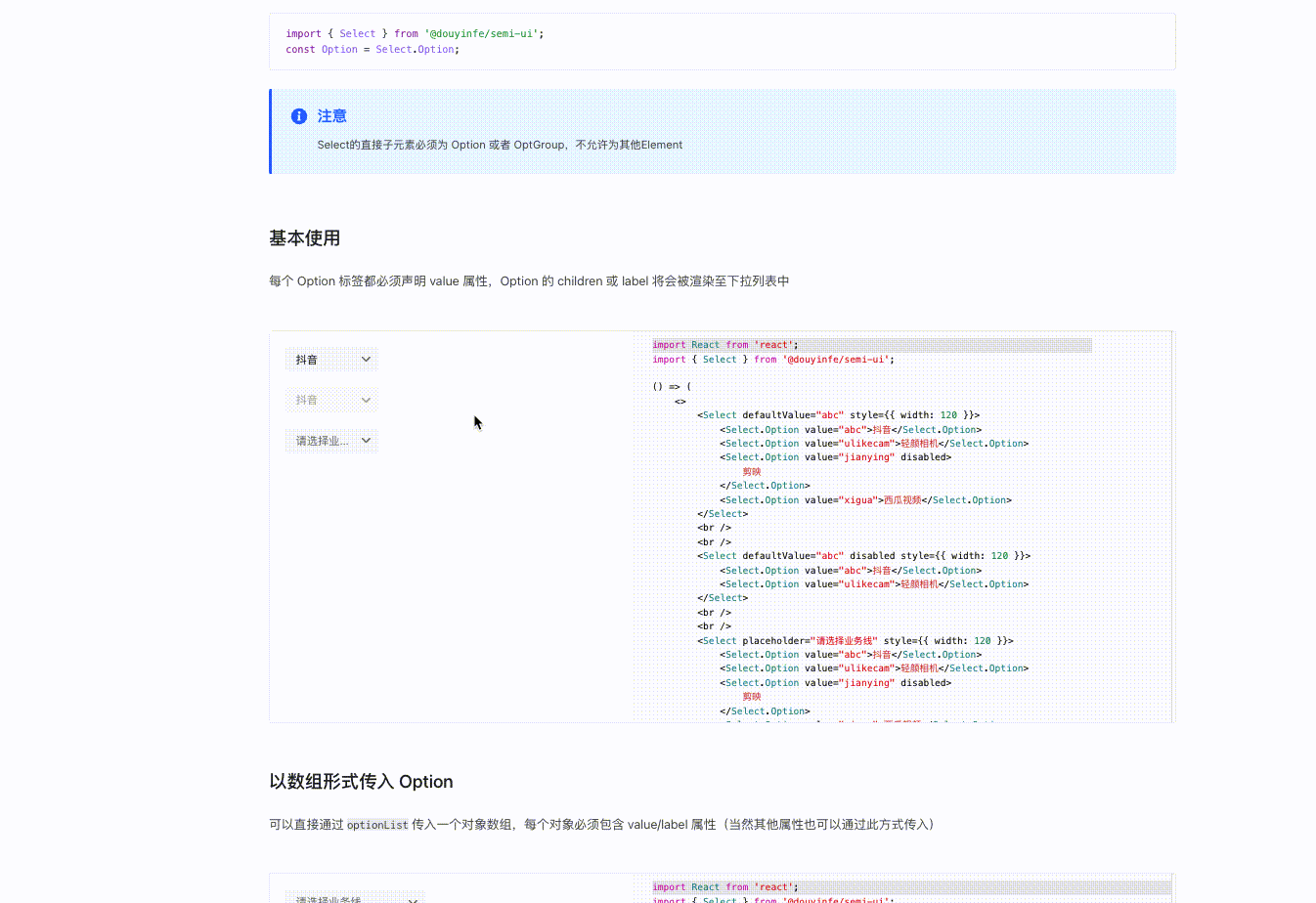Click the chevron on the disabled 抖音 select

(x=366, y=399)
